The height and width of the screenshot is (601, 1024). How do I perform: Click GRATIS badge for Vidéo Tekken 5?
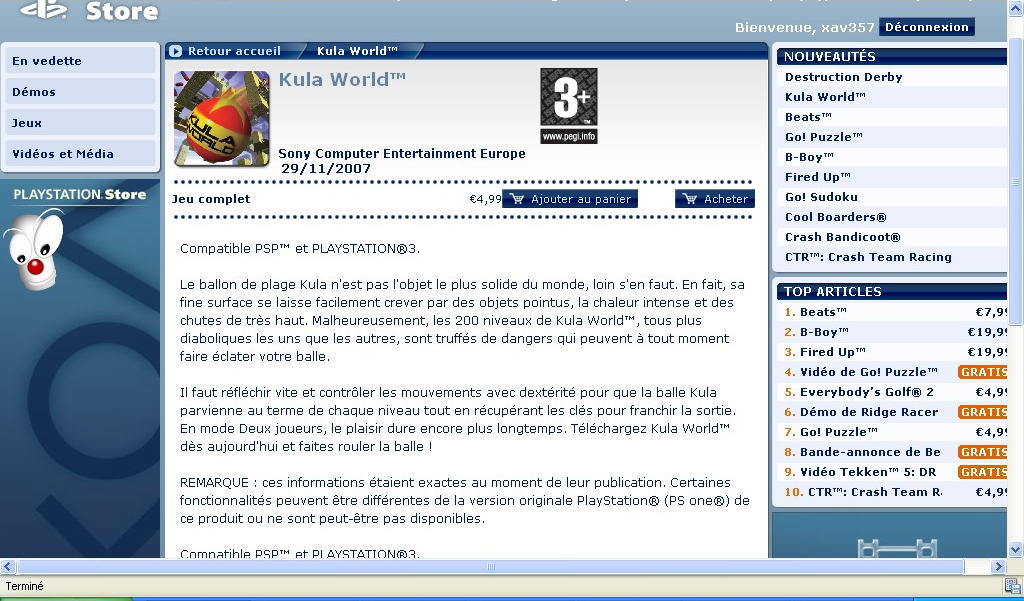pyautogui.click(x=982, y=472)
